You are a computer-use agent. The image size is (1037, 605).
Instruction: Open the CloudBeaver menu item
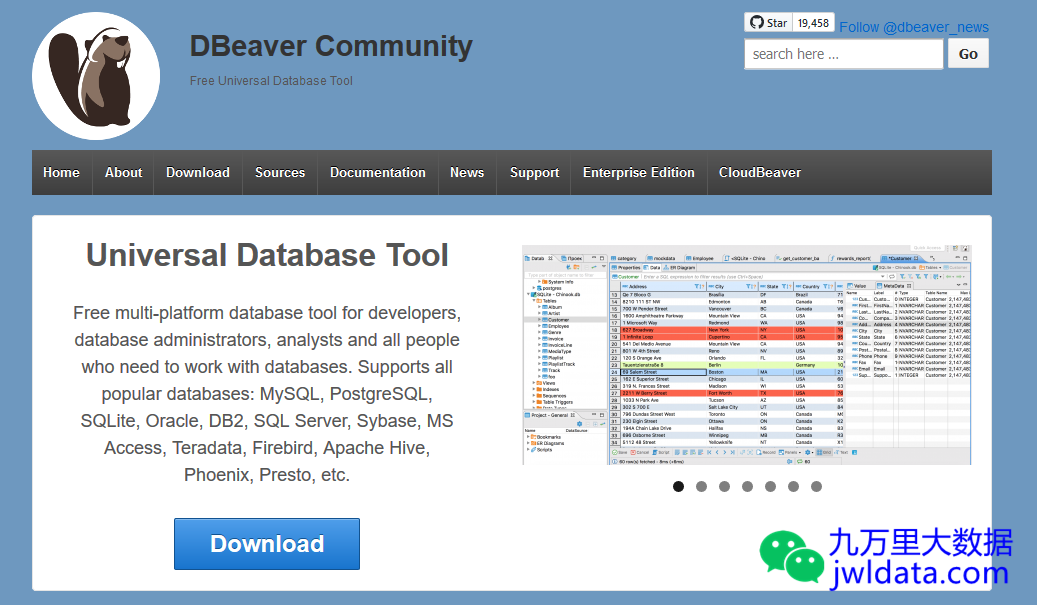(x=760, y=173)
